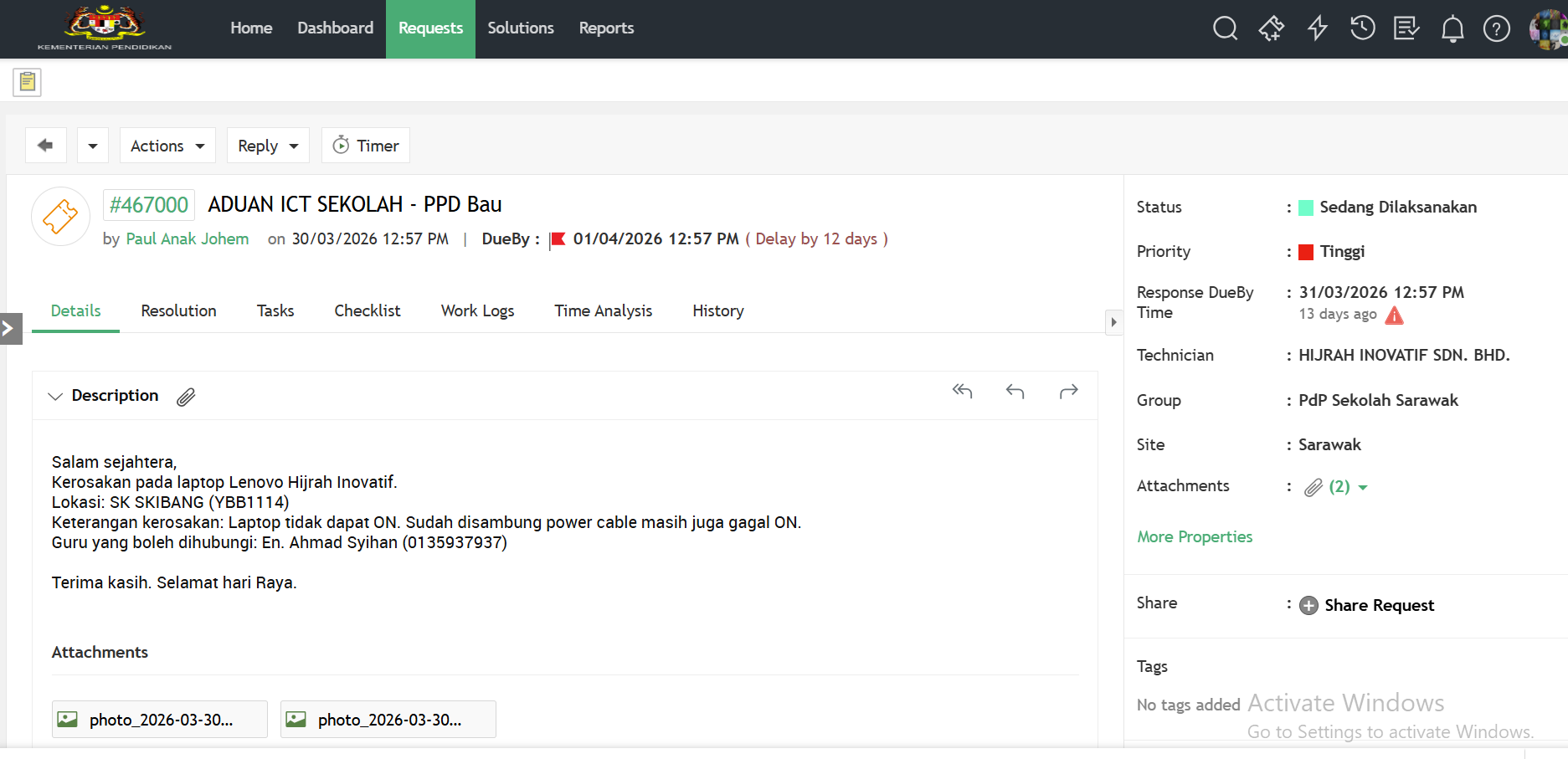The image size is (1568, 759).
Task: Switch to the Work Logs tab
Action: pyautogui.click(x=477, y=310)
